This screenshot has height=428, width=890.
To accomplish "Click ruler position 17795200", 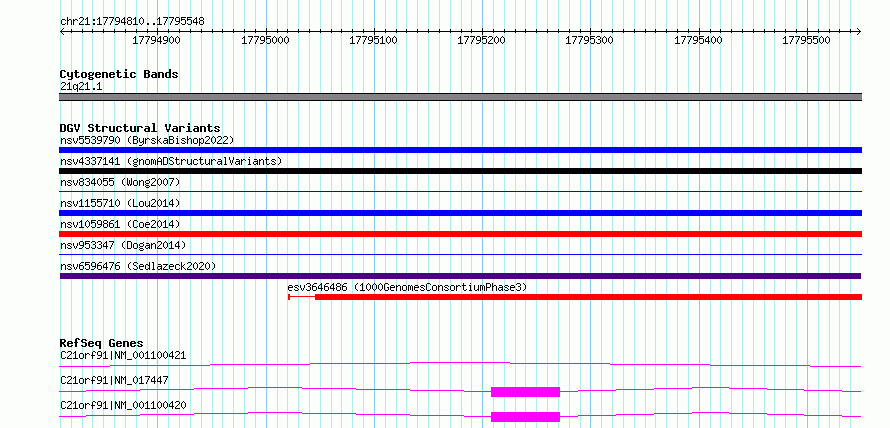I will coord(481,40).
